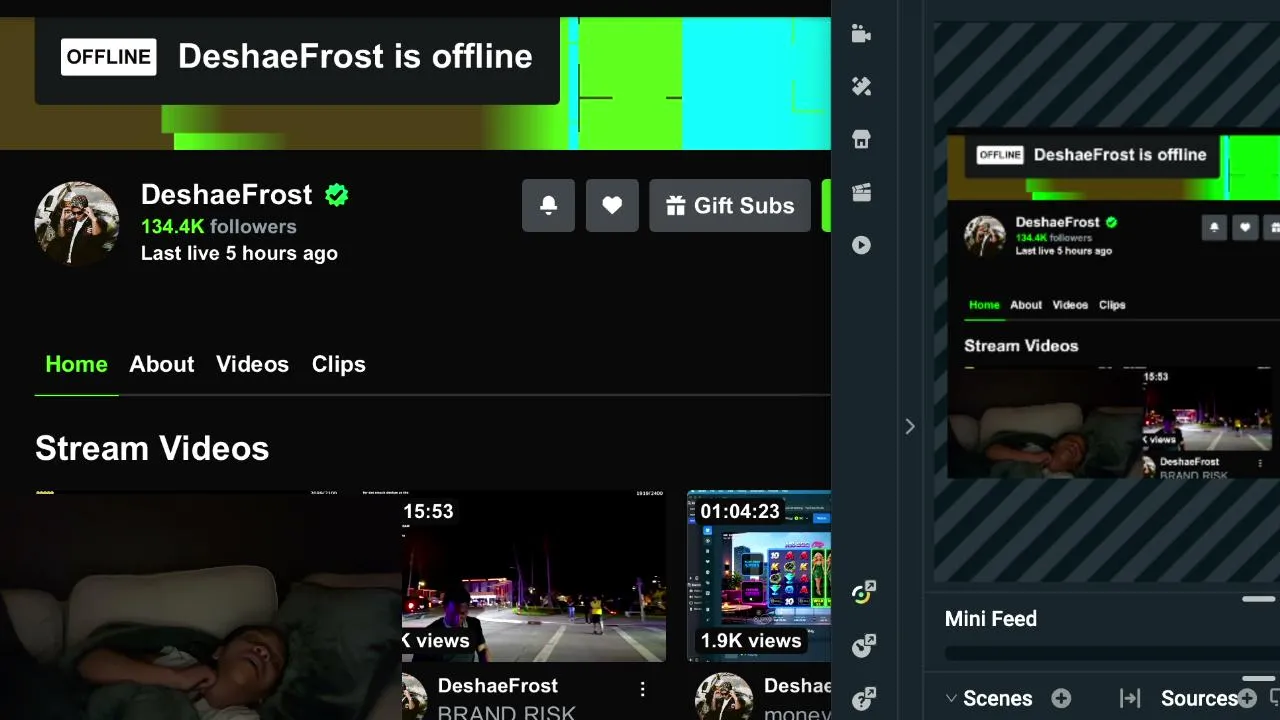The height and width of the screenshot is (720, 1280).
Task: Open the Themes pencil-ruler icon
Action: tap(861, 87)
